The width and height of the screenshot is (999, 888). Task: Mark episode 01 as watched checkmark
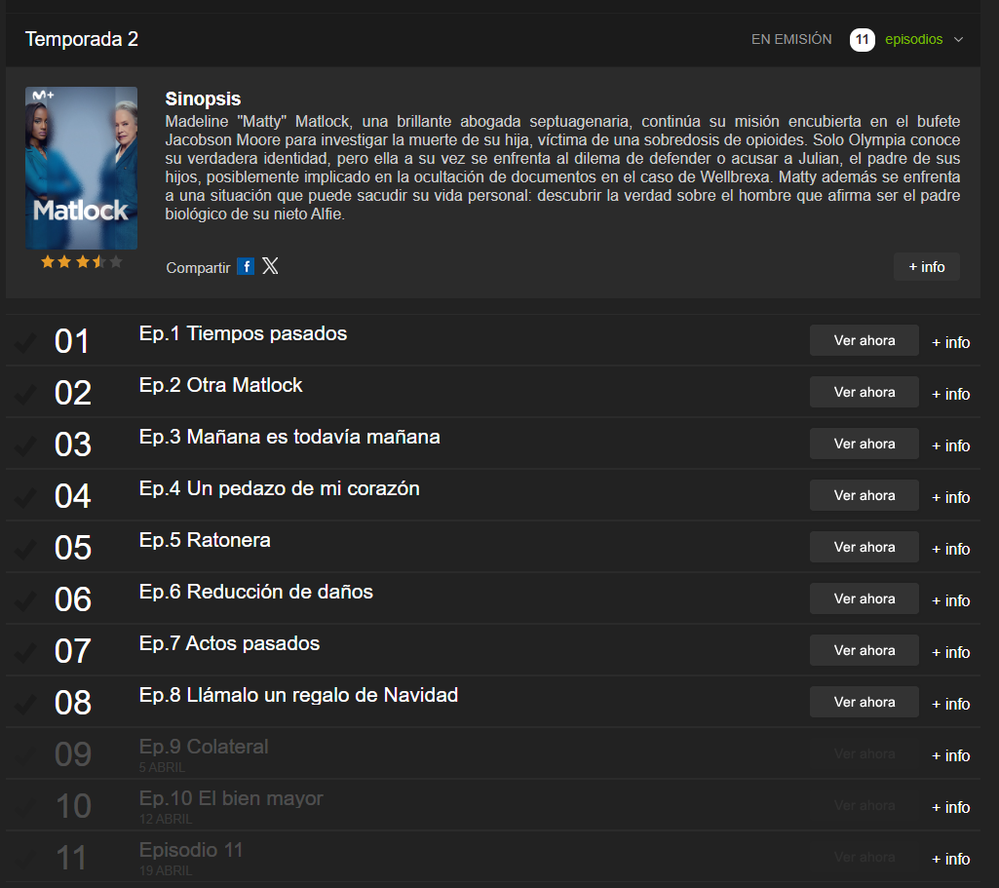point(25,342)
